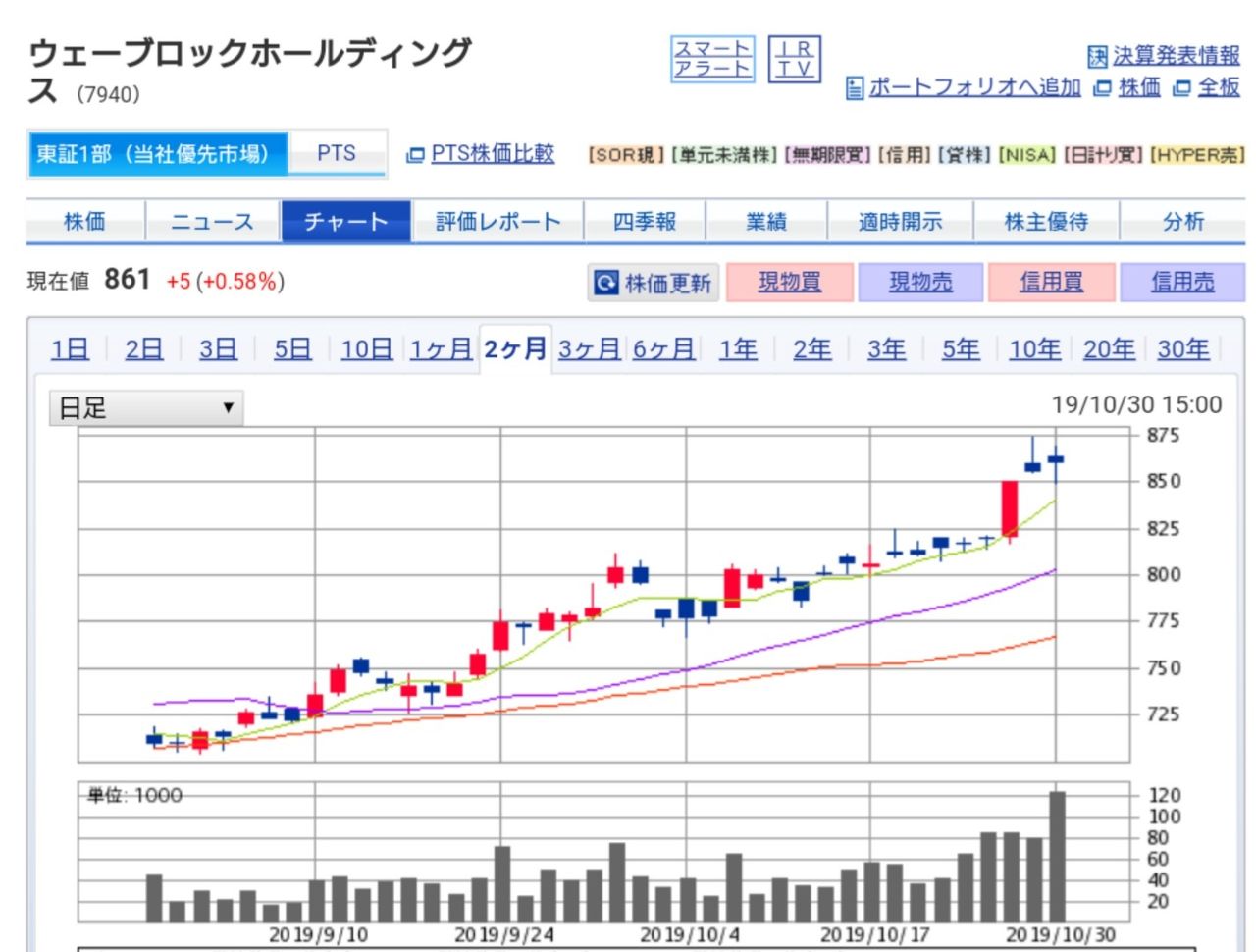The width and height of the screenshot is (1256, 952).
Task: Click the tallest volume bar on 2019/10/30
Action: 1057,856
